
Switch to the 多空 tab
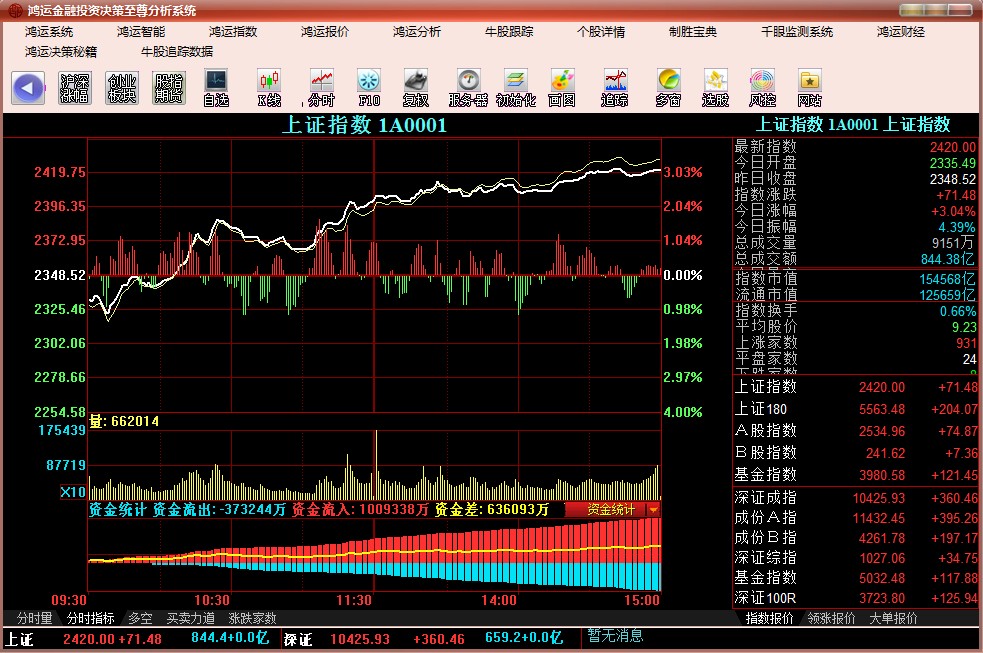click(140, 619)
